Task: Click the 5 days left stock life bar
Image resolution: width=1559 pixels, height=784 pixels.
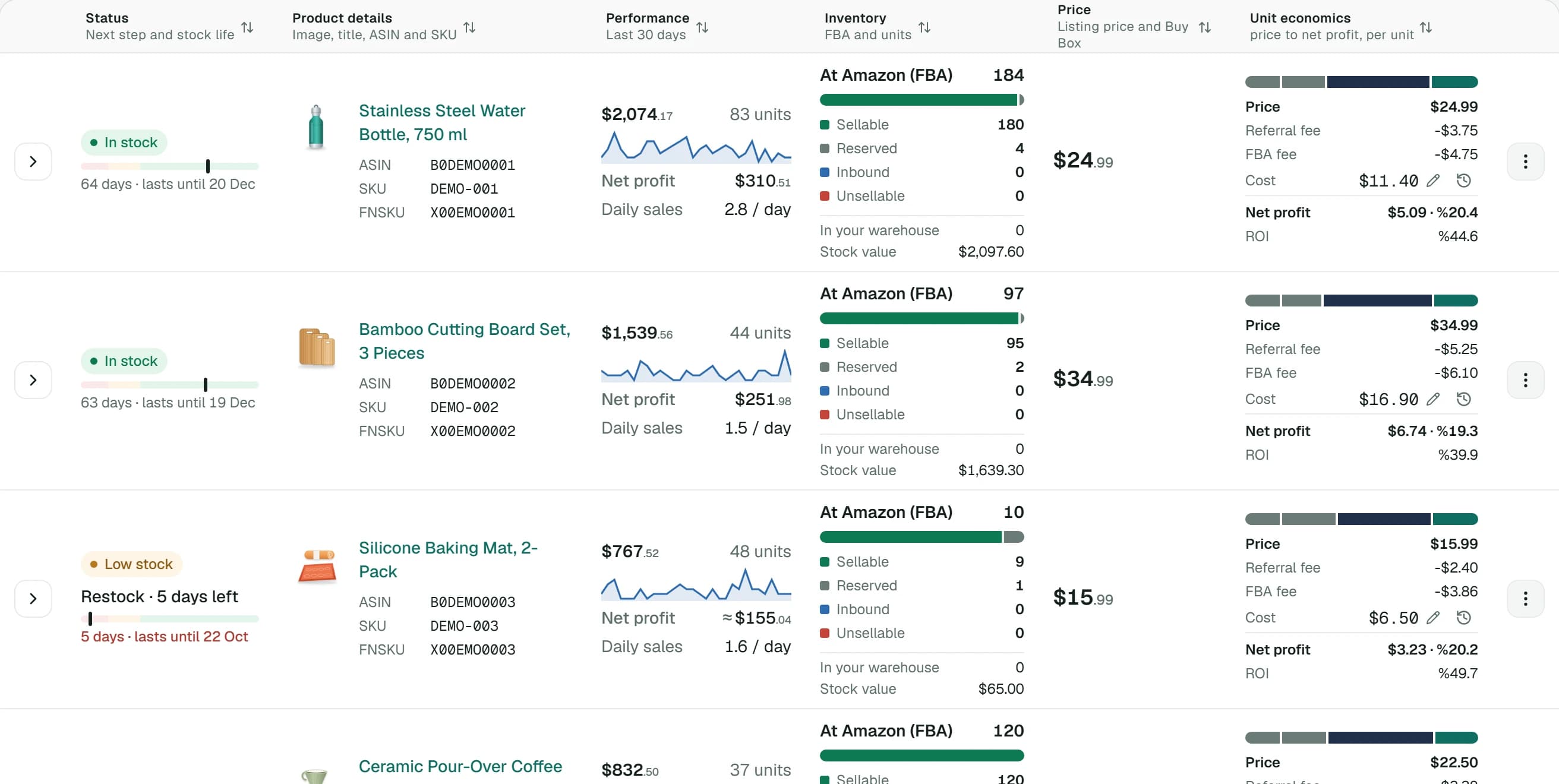Action: click(x=169, y=618)
